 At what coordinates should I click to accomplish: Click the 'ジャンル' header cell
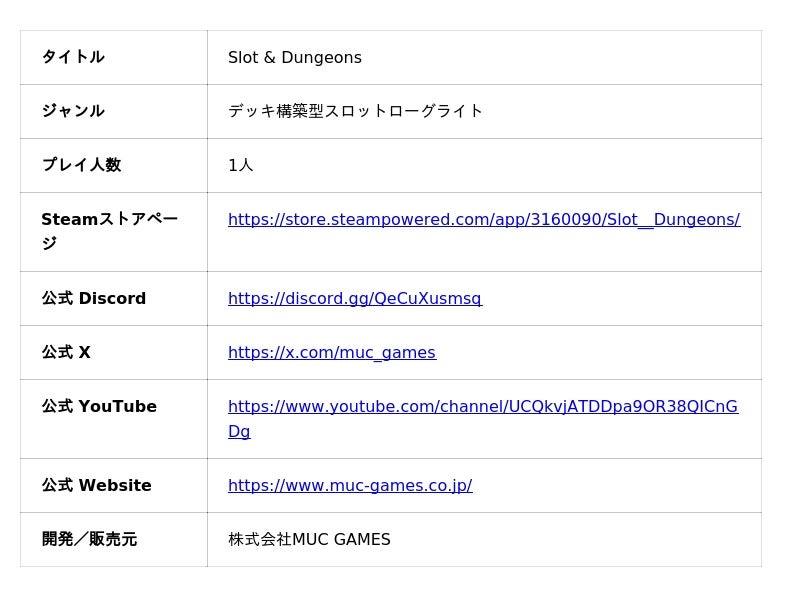pos(73,112)
